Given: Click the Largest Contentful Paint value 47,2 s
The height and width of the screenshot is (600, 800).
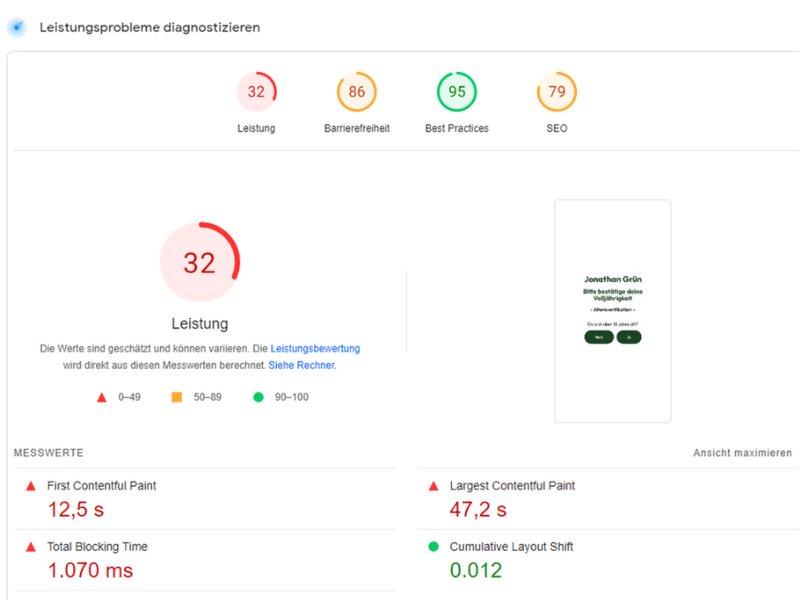Looking at the screenshot, I should tap(478, 510).
